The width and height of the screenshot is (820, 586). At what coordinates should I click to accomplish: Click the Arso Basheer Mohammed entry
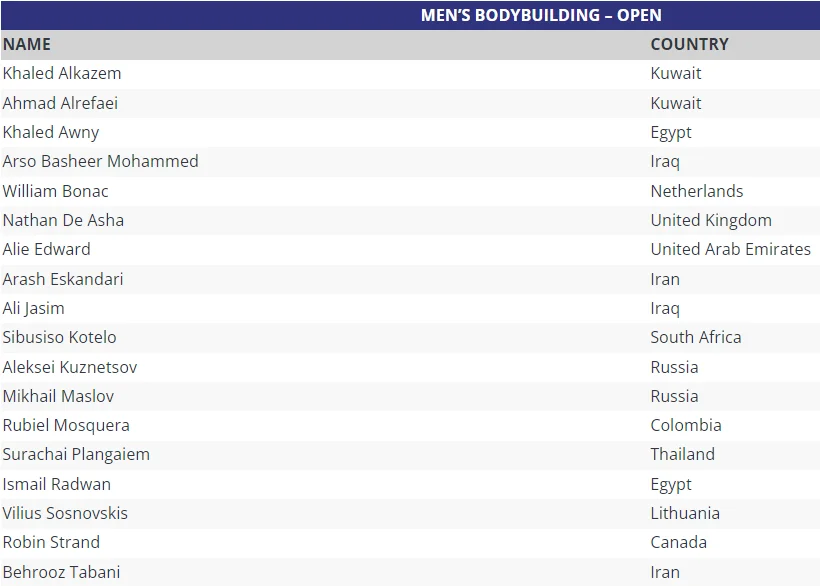click(x=100, y=161)
